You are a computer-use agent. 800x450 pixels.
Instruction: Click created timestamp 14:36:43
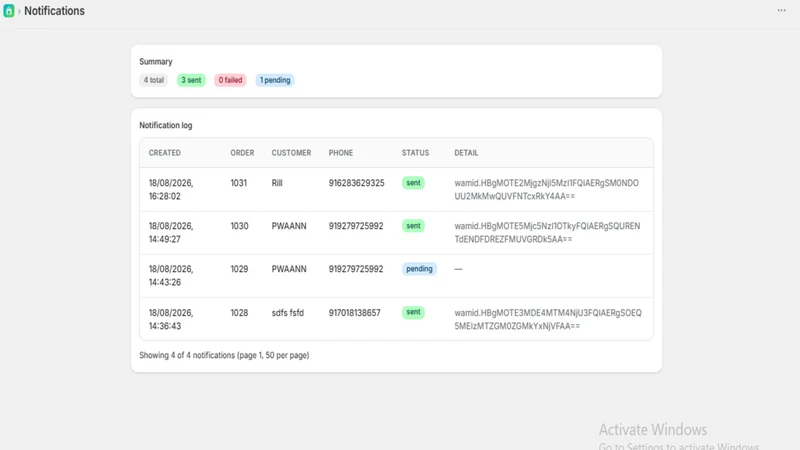(x=164, y=326)
